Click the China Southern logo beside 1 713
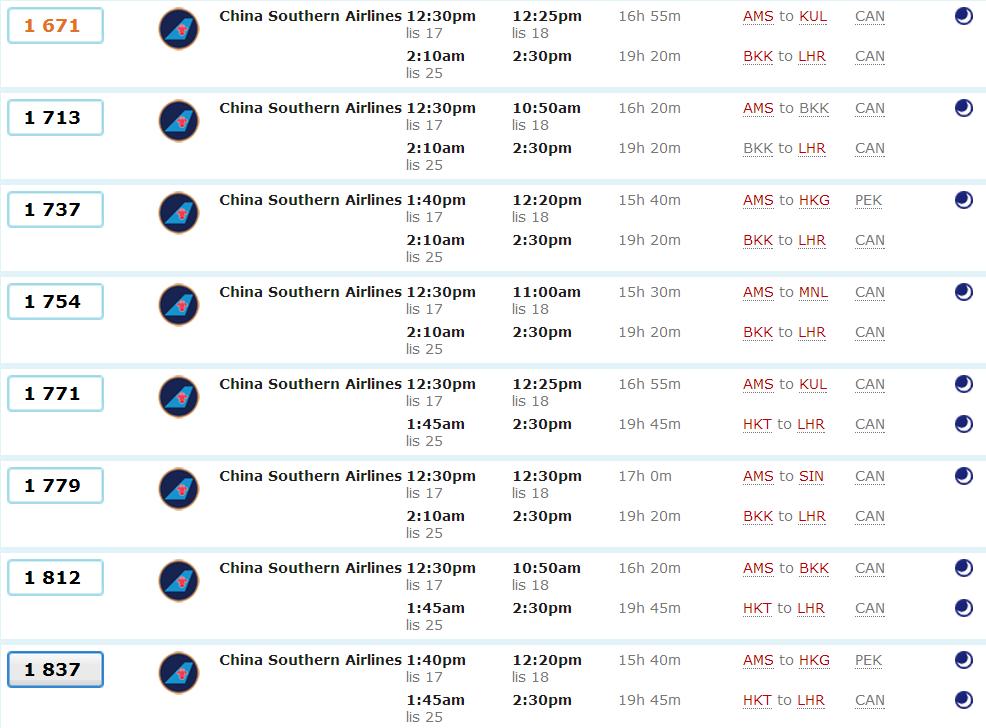986x728 pixels. pos(179,121)
